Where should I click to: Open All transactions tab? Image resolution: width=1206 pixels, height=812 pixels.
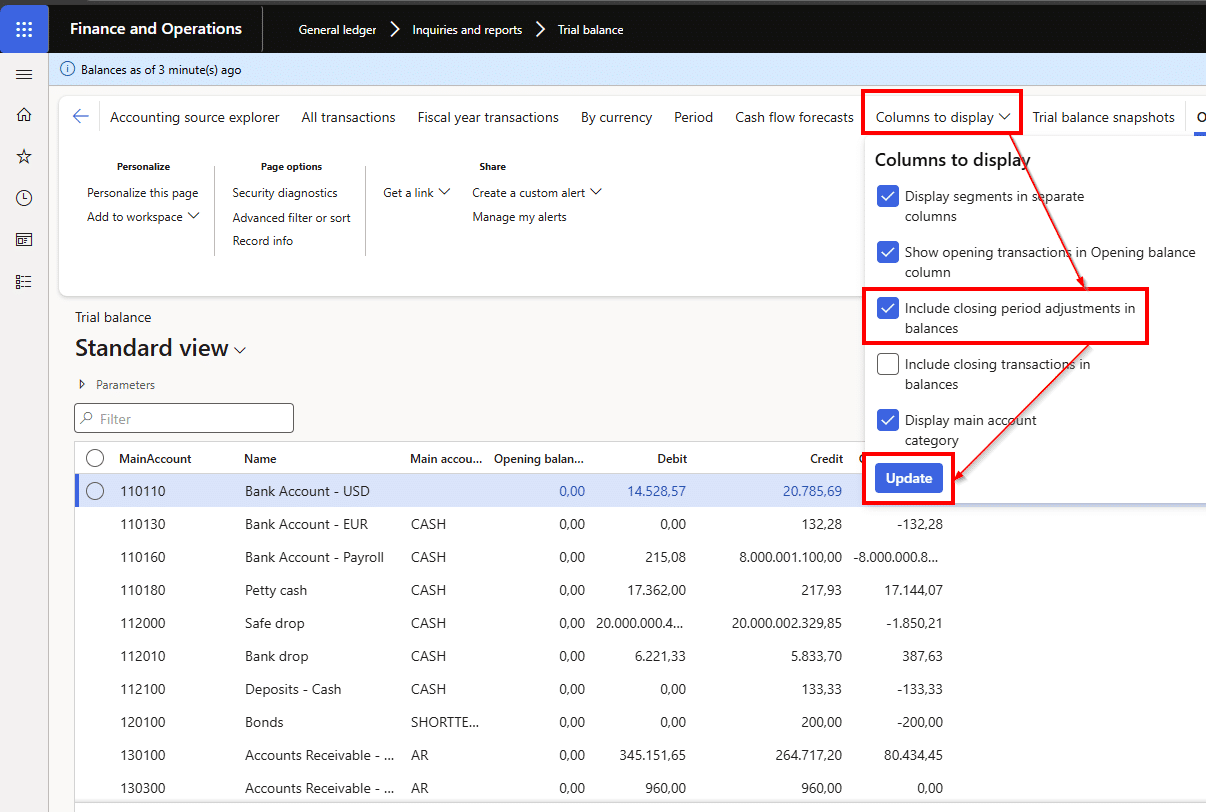[349, 117]
